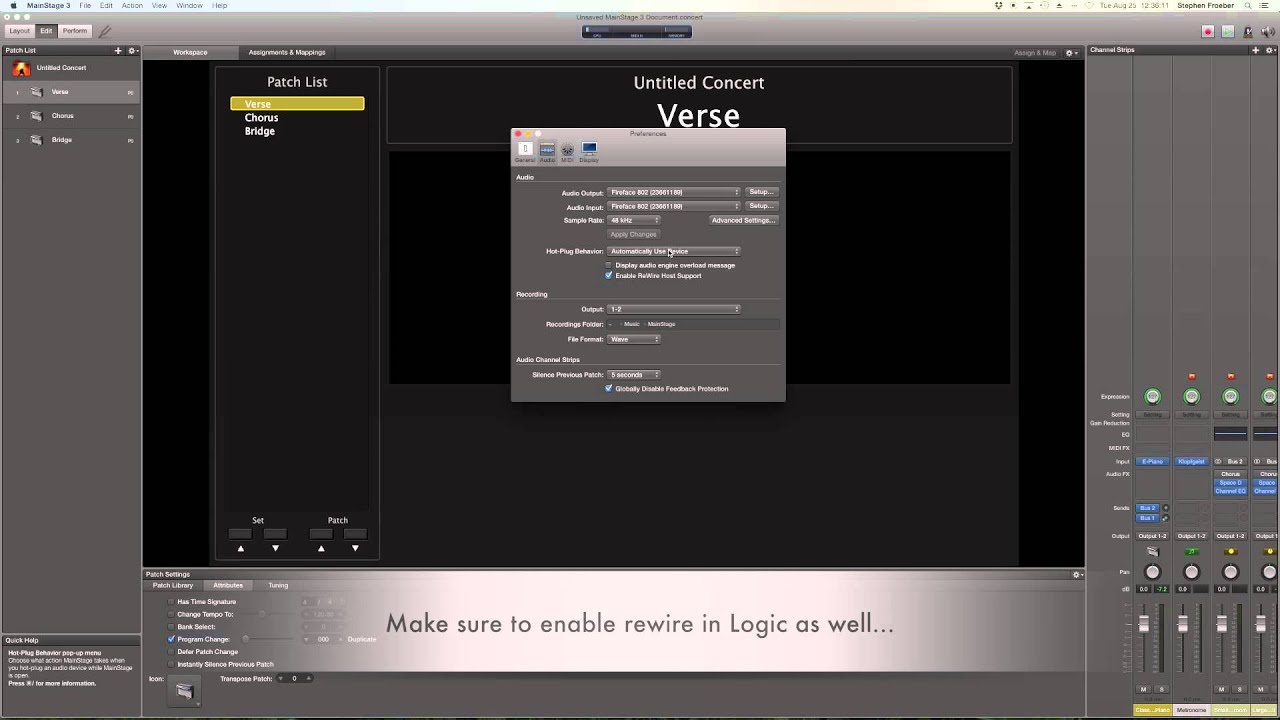Image resolution: width=1280 pixels, height=720 pixels.
Task: Click the red record button in toolbar
Action: 1208,31
